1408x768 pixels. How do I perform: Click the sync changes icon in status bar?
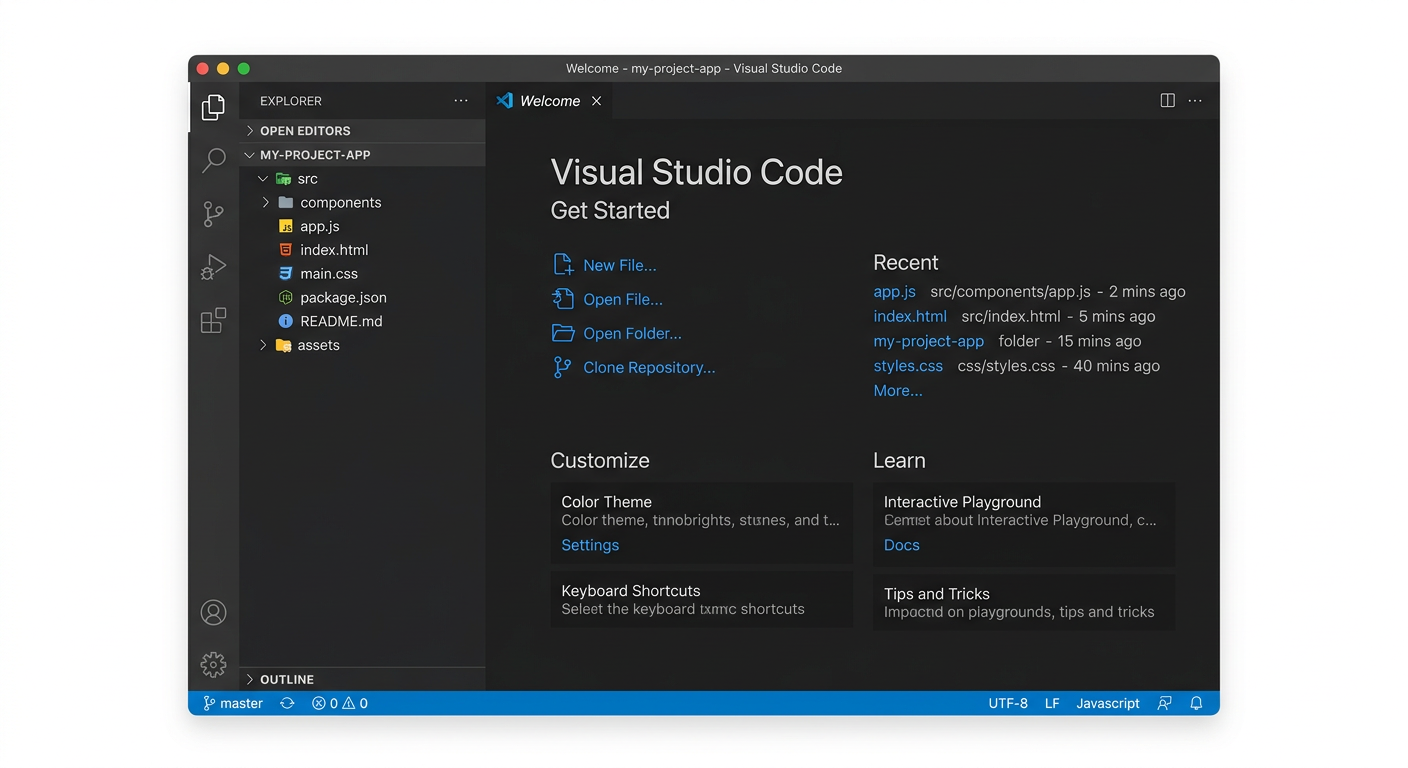[x=287, y=703]
